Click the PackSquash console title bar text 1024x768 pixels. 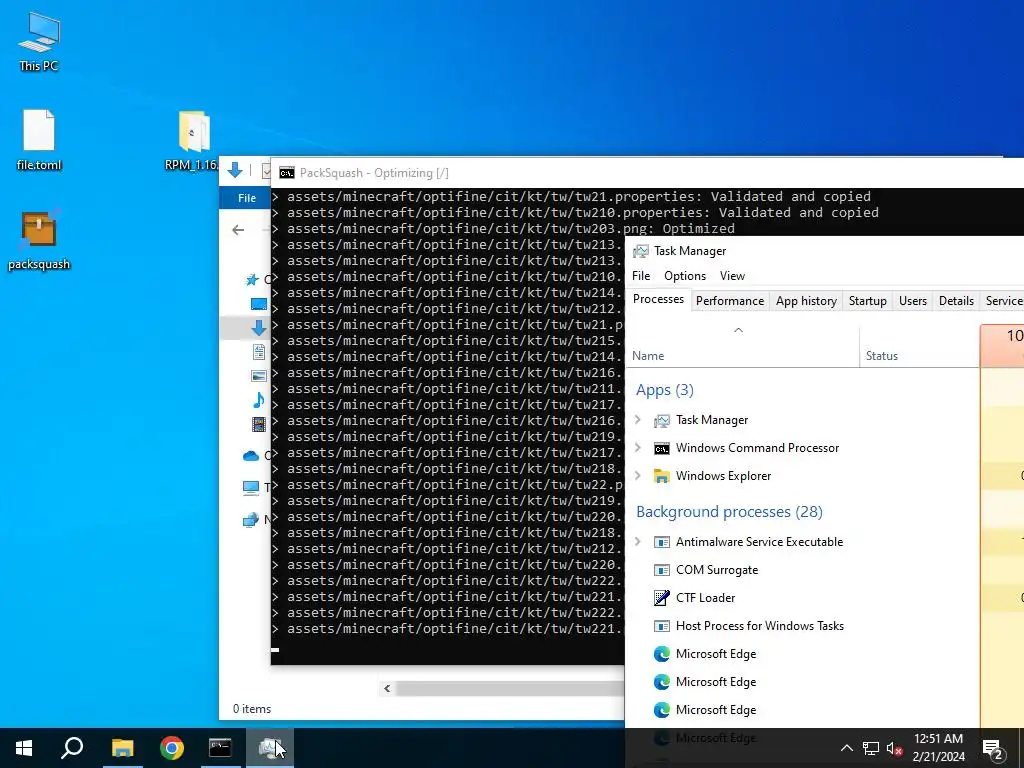[x=374, y=173]
